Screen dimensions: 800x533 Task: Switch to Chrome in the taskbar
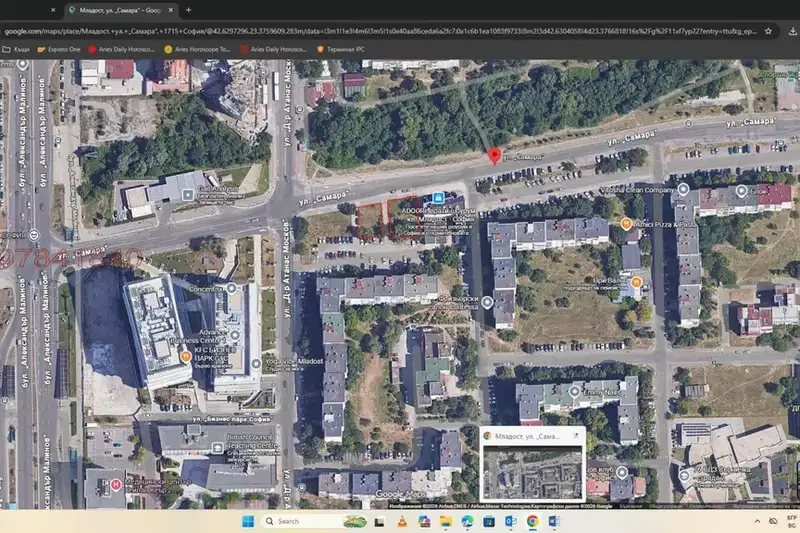(x=532, y=521)
